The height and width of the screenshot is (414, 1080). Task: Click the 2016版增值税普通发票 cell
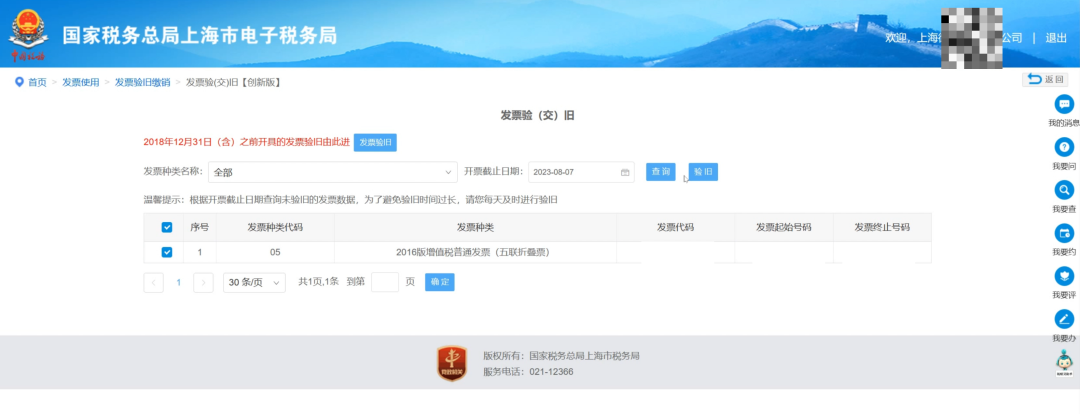pyautogui.click(x=475, y=253)
